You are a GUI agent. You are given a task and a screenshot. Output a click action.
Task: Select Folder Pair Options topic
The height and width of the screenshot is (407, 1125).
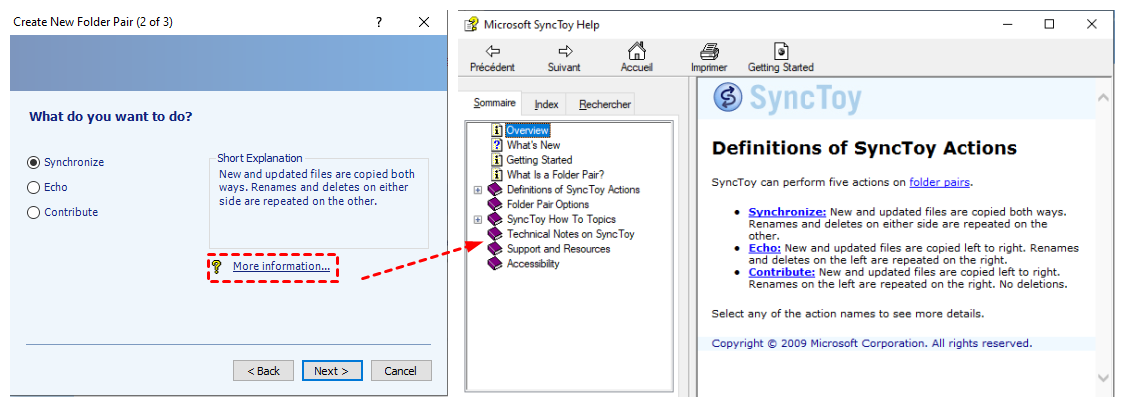point(547,205)
